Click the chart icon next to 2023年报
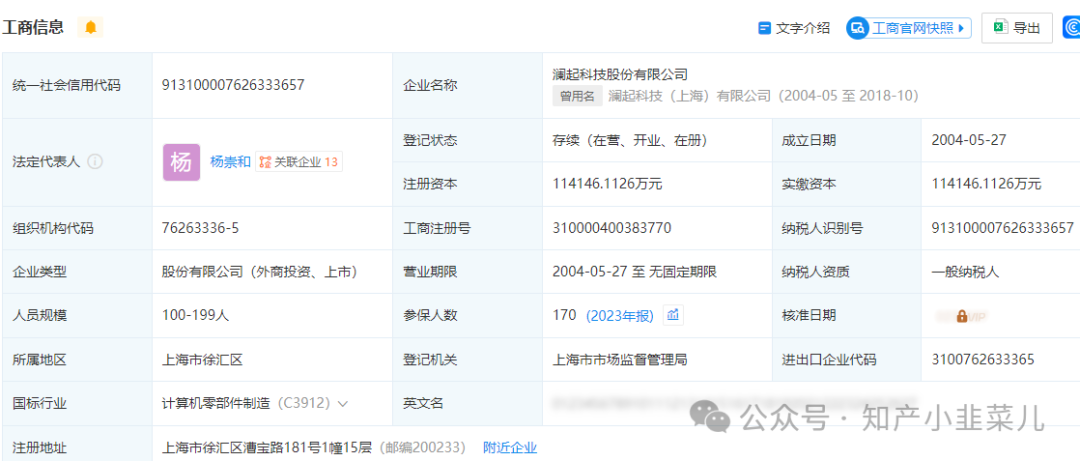Viewport: 1080px width, 461px height. pos(673,315)
